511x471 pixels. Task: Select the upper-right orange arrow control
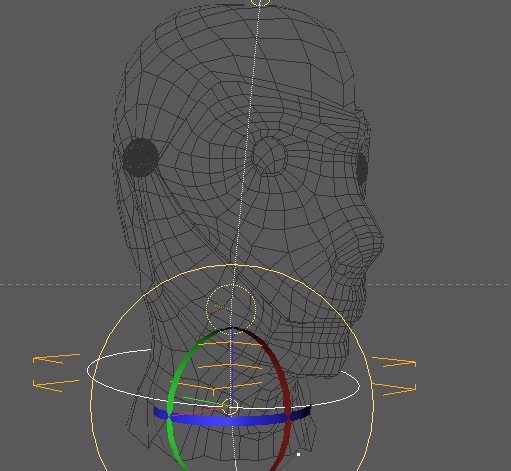(x=394, y=362)
